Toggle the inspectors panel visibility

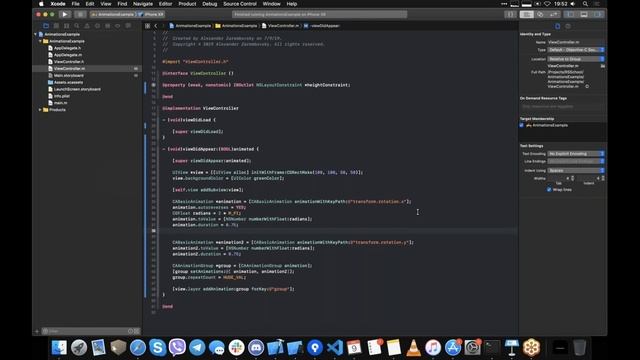[x=598, y=14]
